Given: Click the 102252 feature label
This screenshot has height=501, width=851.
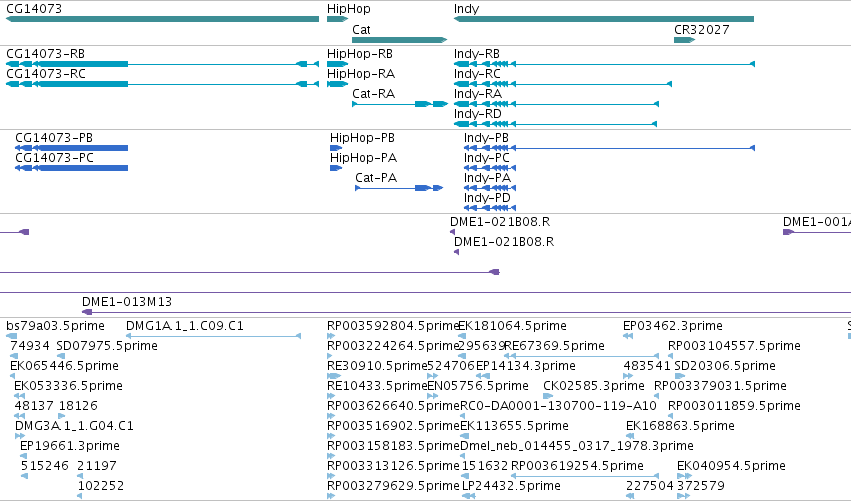Looking at the screenshot, I should tap(101, 486).
